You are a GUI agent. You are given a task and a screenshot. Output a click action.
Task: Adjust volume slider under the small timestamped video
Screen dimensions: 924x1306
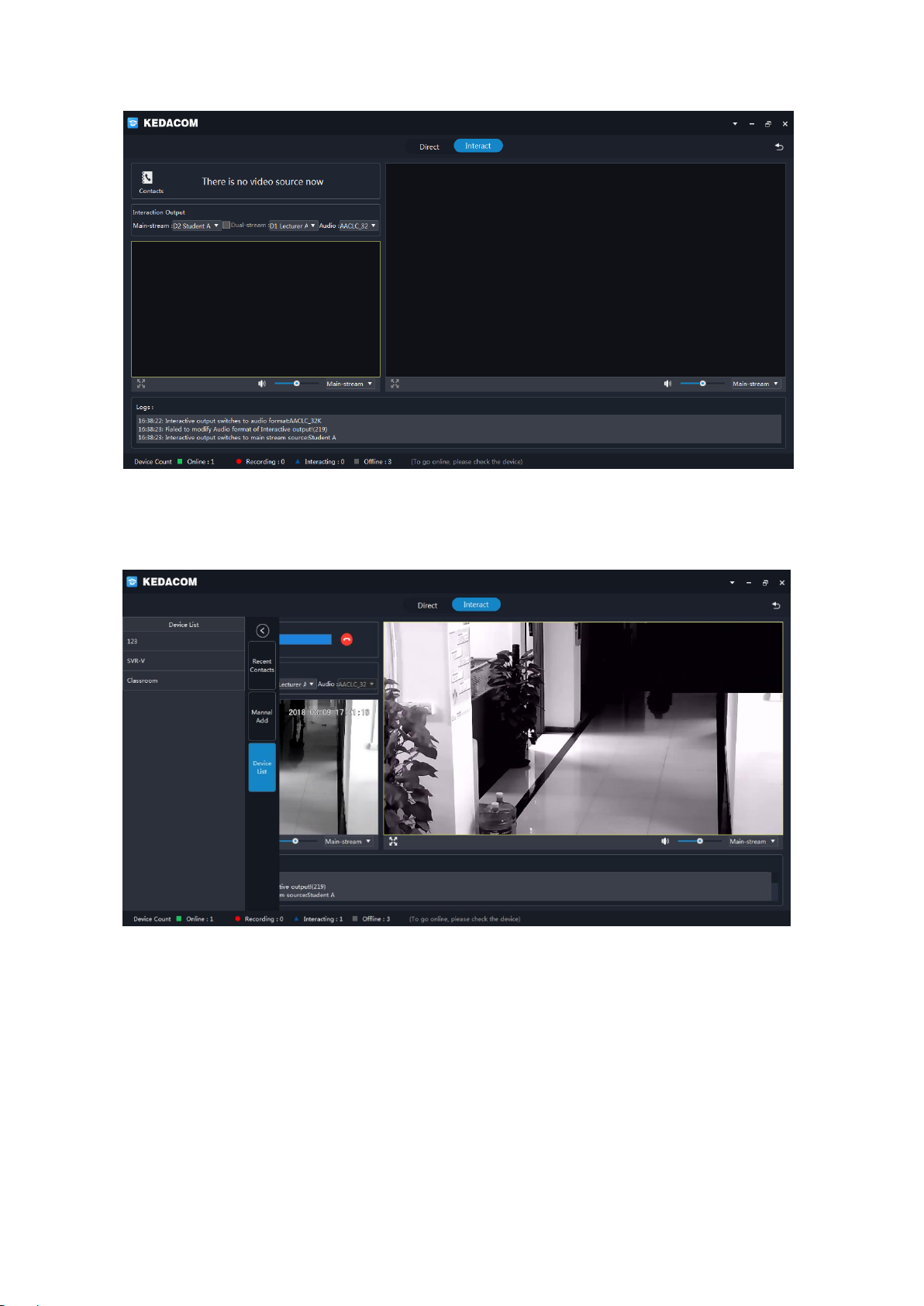[x=298, y=841]
